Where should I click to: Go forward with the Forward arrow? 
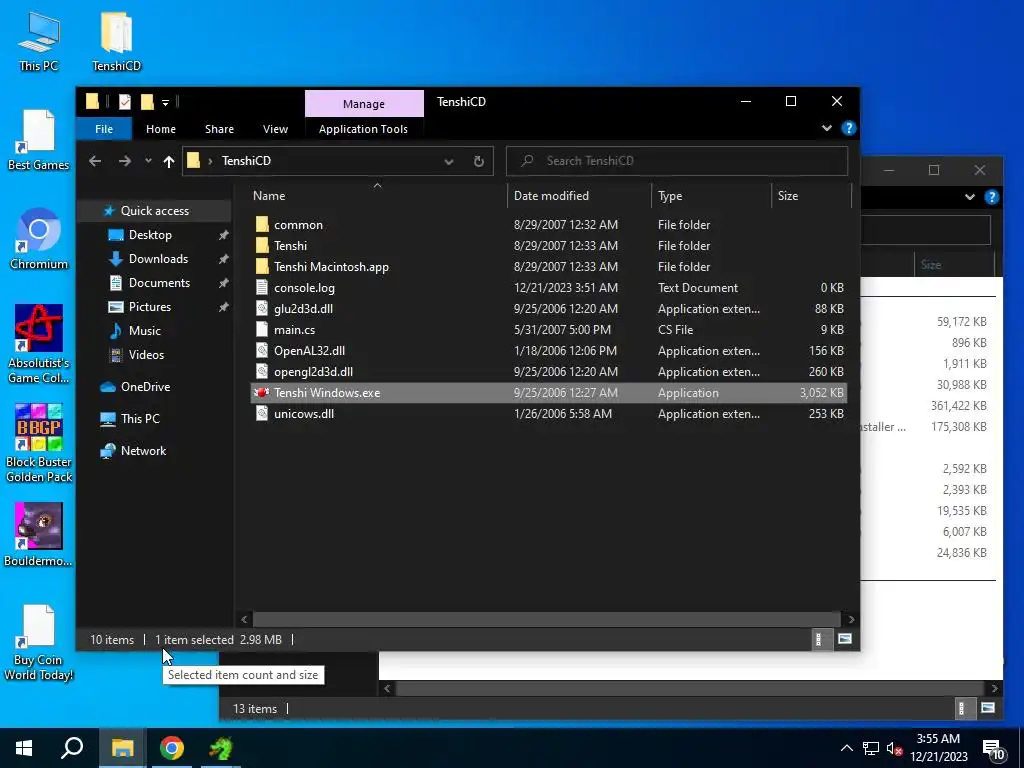[124, 161]
